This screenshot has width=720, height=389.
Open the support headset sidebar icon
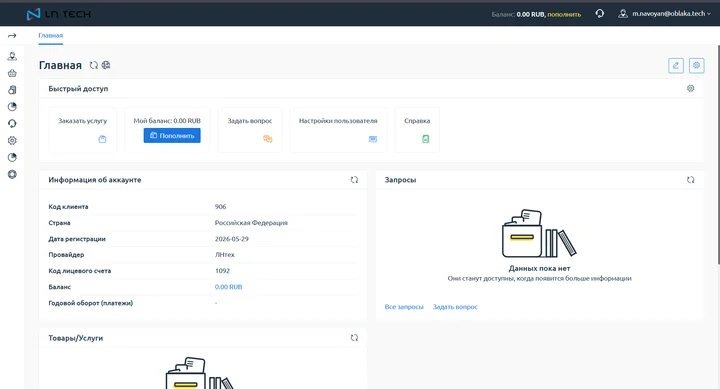point(12,124)
